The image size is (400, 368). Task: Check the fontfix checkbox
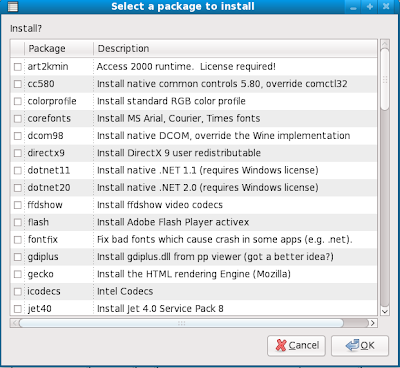pos(18,240)
